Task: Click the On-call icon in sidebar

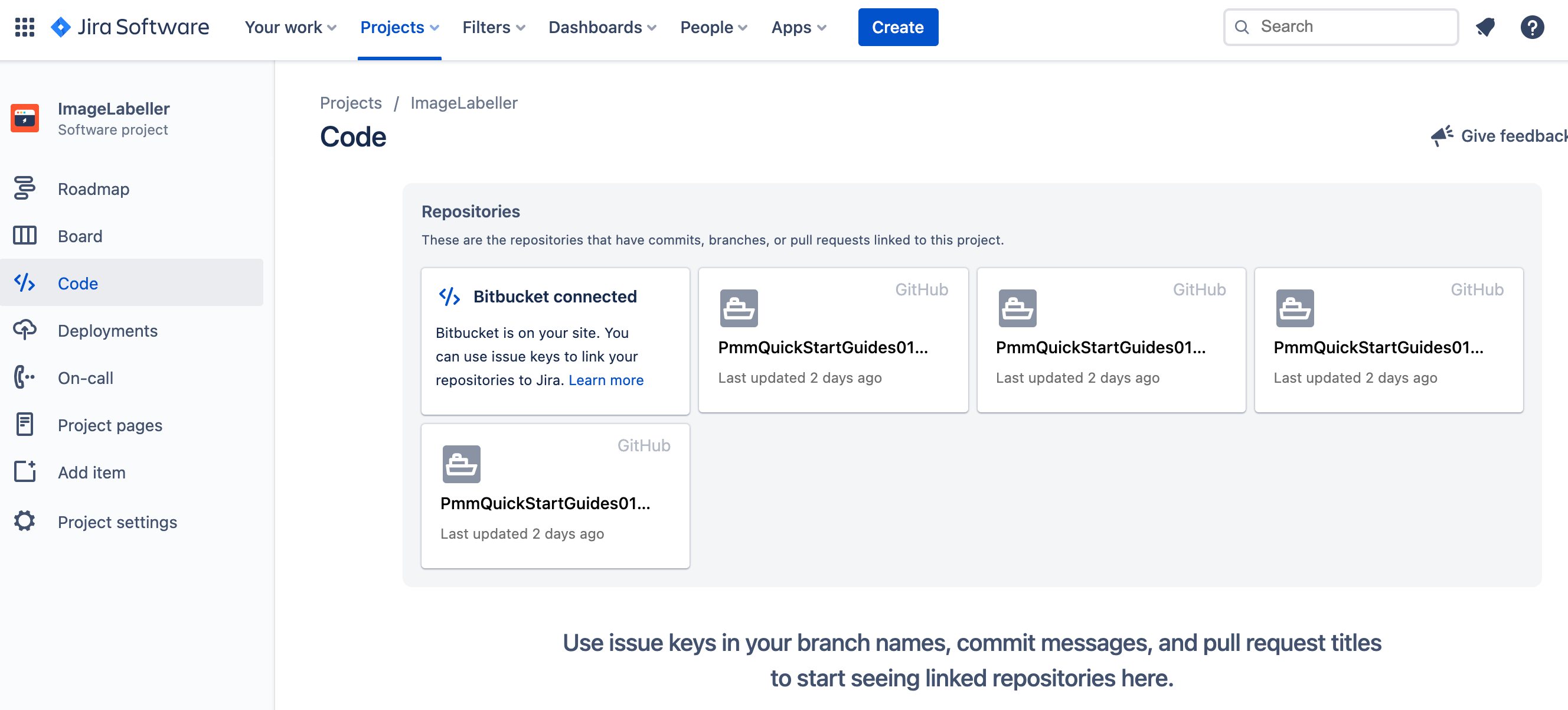Action: pos(24,378)
